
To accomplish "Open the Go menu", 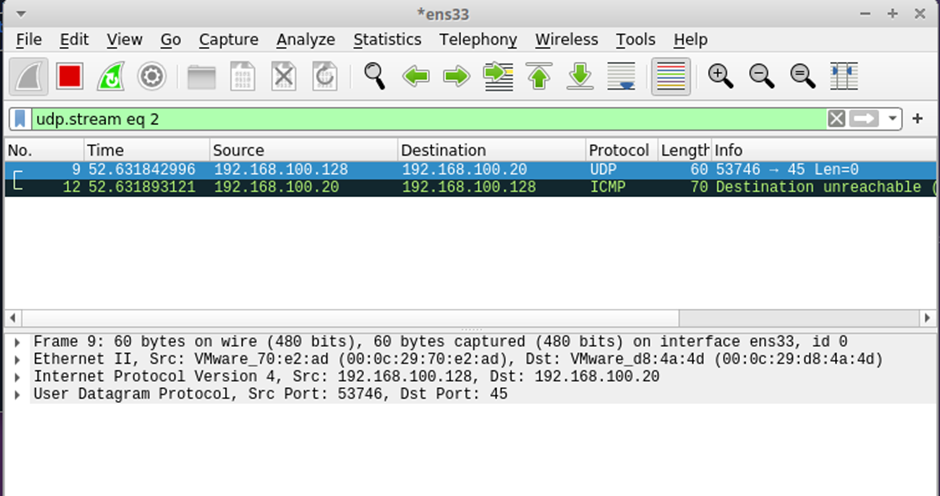I will coord(170,40).
